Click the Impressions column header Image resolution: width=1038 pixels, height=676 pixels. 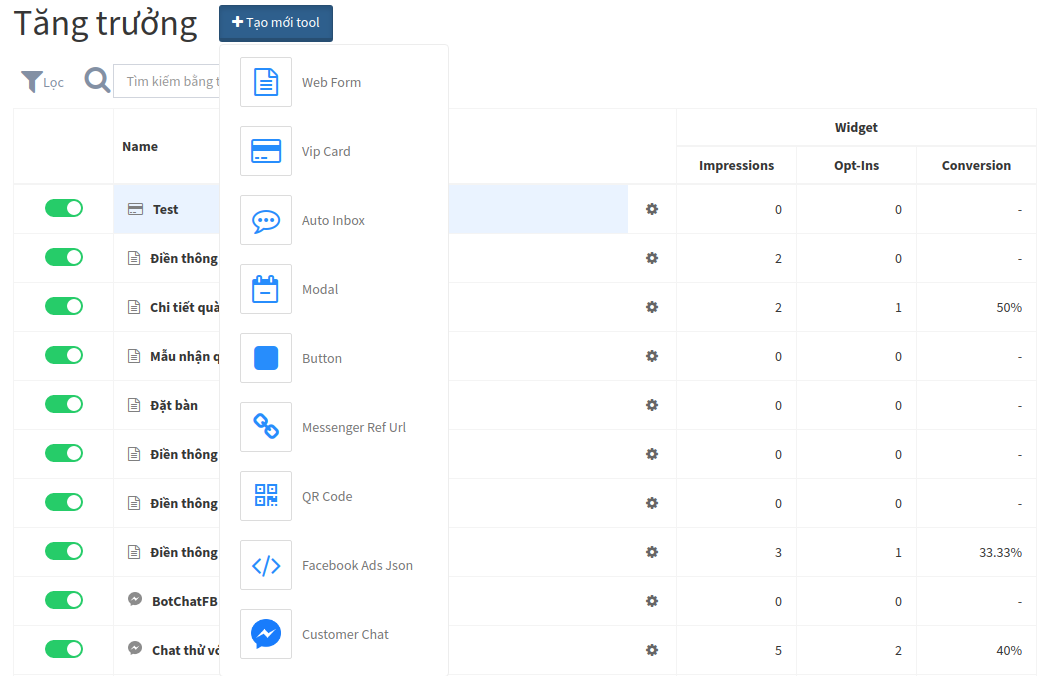(x=736, y=165)
